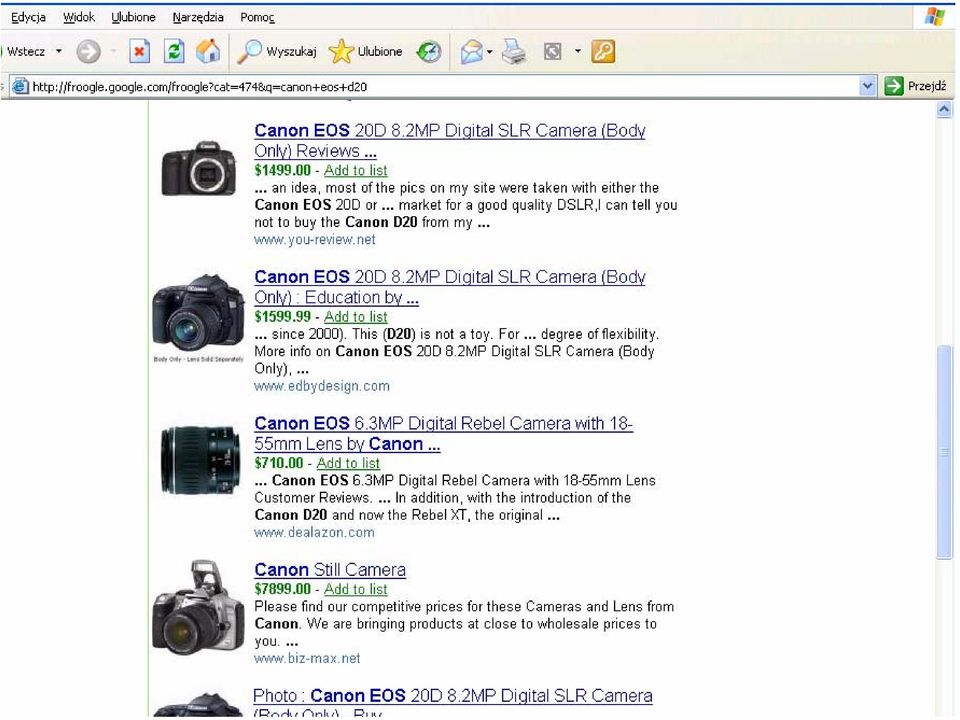Click the grey square toolbar icon beside the printer

552,51
